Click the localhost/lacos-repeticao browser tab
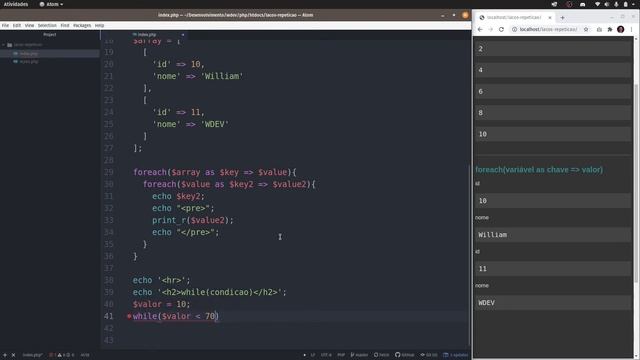 514,18
